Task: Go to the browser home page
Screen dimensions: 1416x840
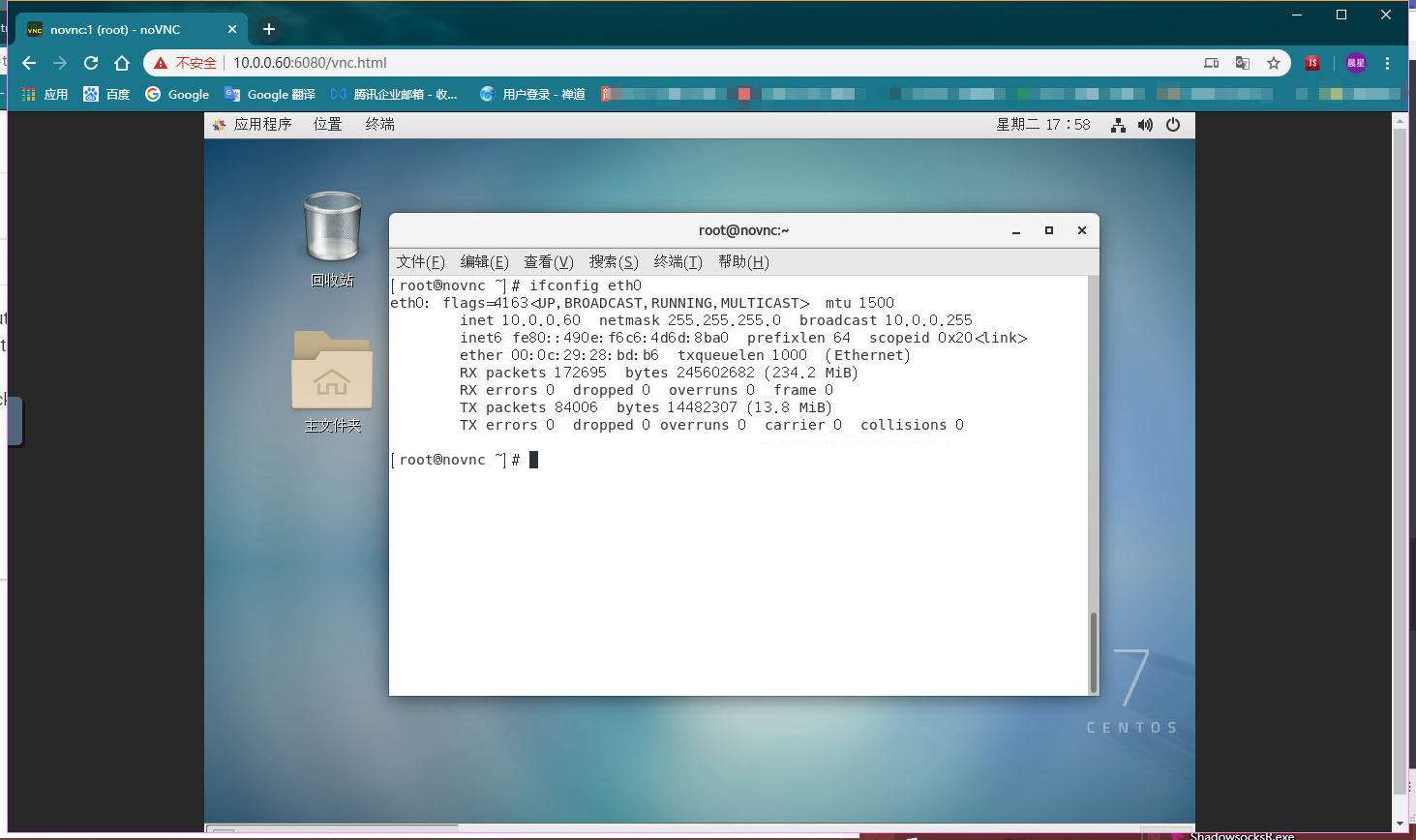Action: coord(122,63)
